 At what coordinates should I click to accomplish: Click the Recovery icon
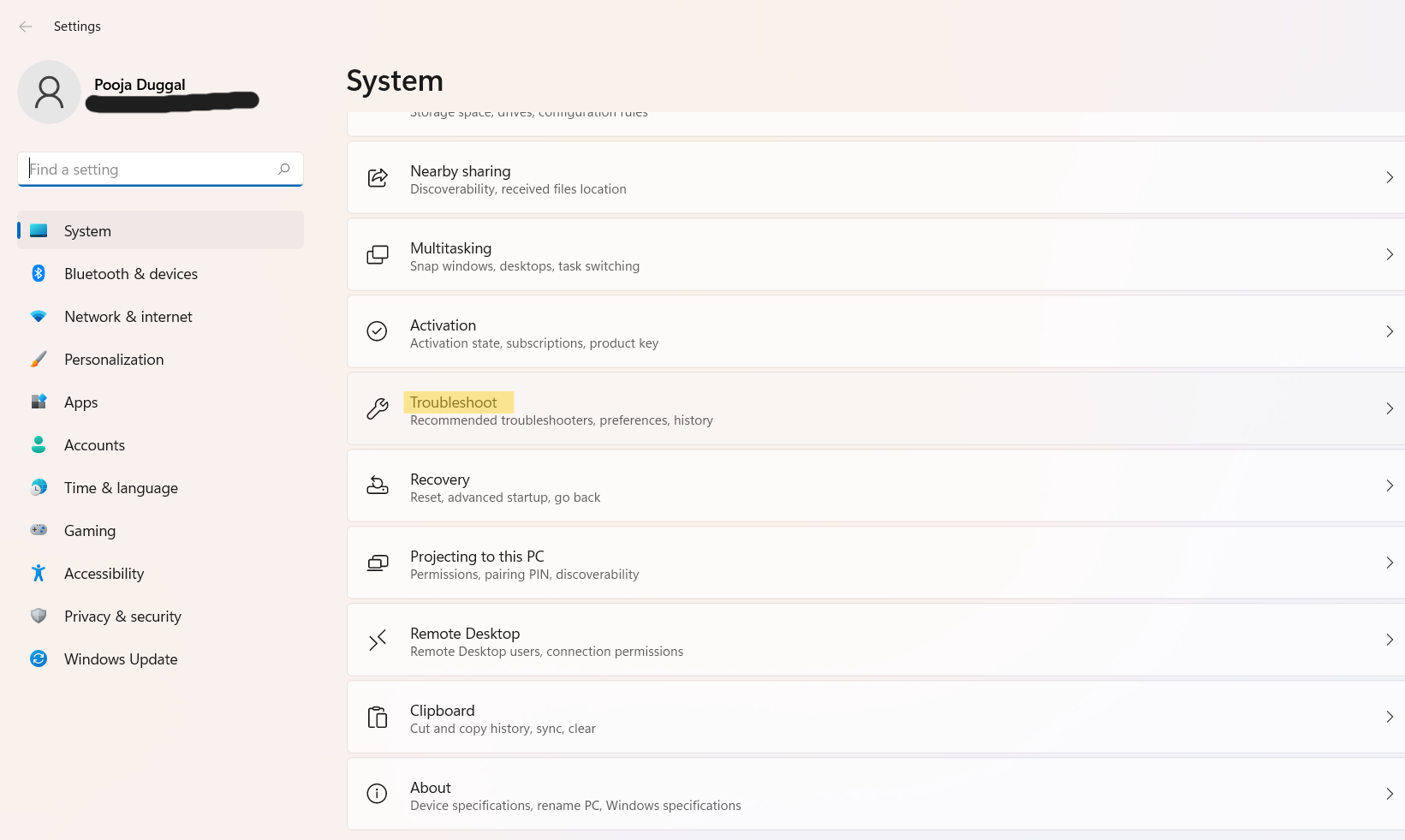(x=378, y=486)
